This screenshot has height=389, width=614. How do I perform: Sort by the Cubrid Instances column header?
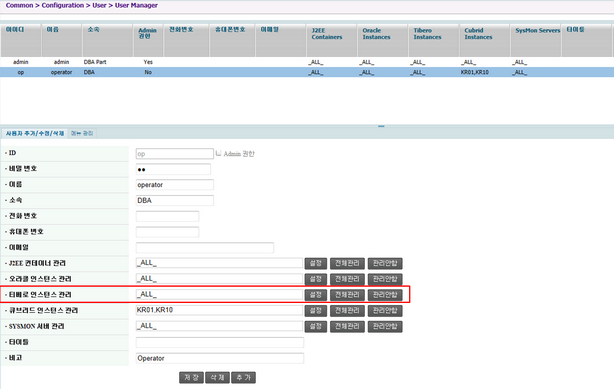(x=485, y=40)
